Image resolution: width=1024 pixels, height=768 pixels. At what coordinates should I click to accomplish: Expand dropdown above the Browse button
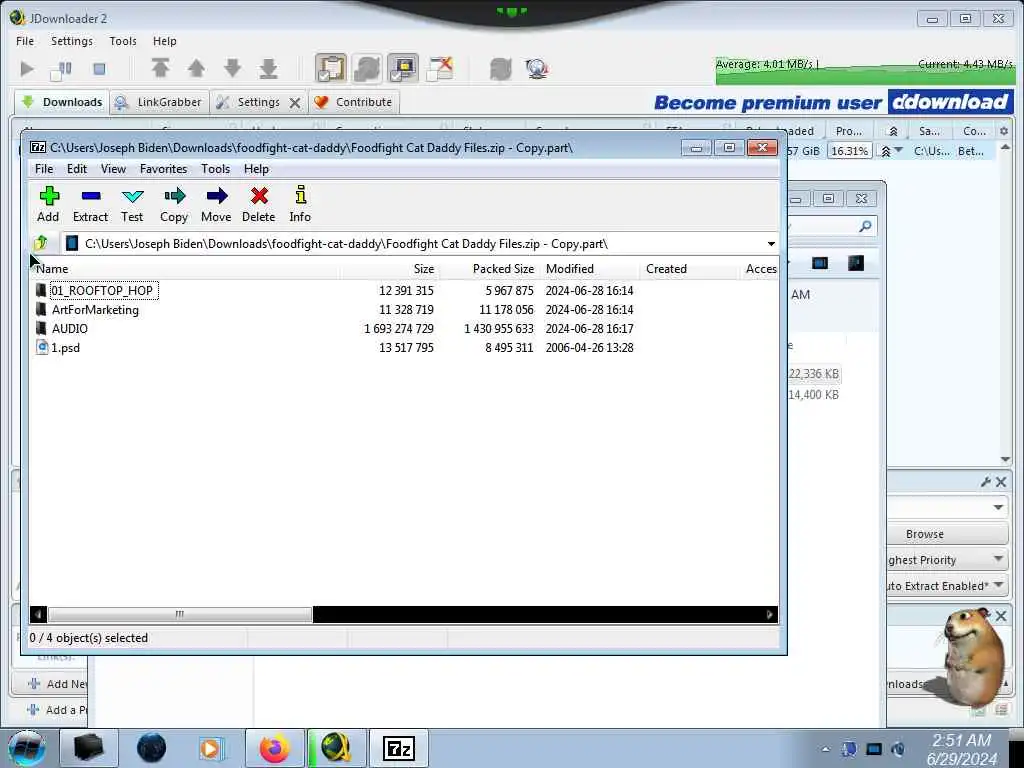point(998,507)
